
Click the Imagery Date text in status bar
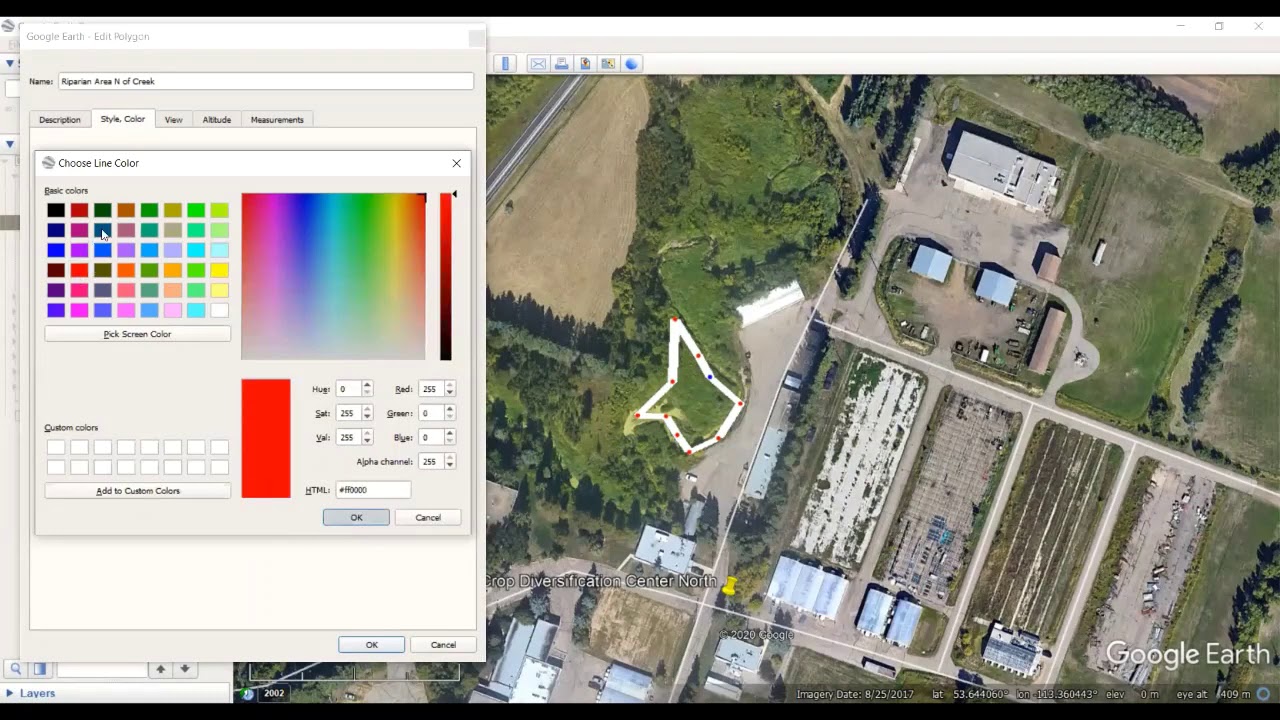(x=855, y=695)
